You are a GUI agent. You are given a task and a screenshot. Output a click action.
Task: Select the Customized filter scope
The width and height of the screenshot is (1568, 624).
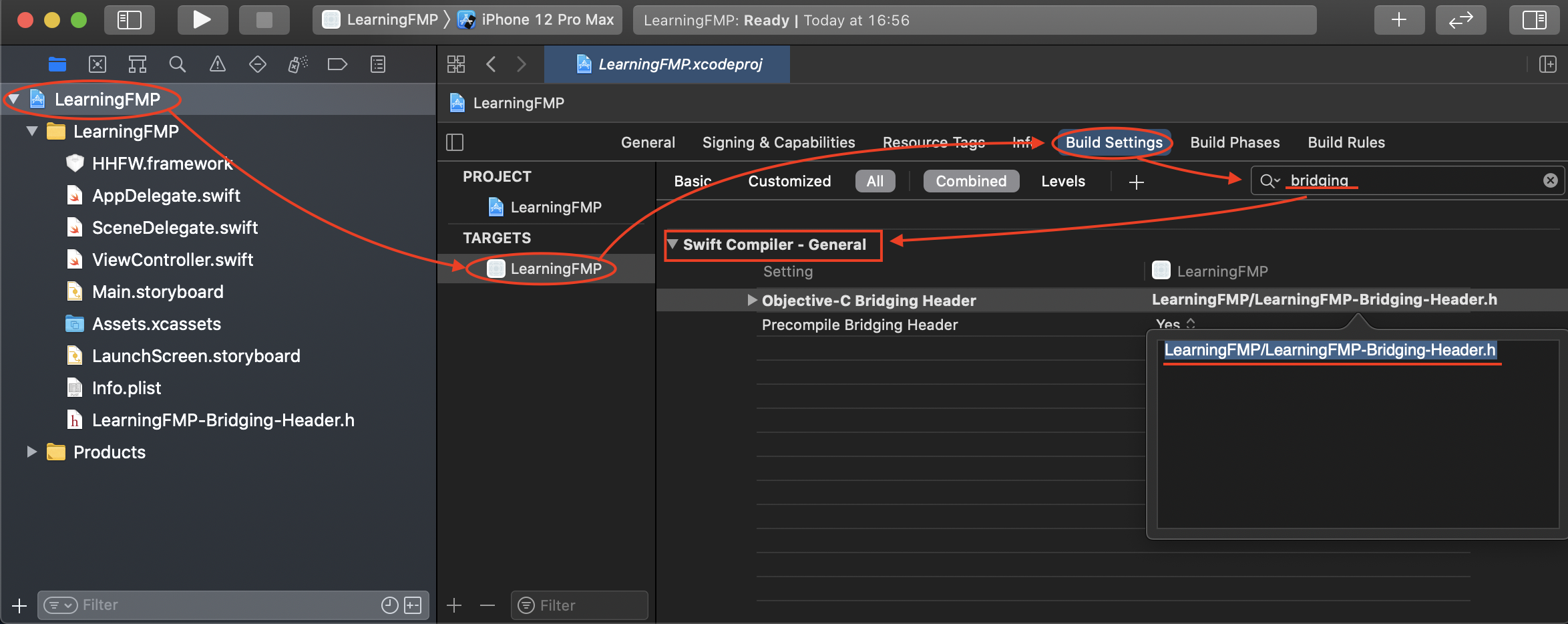click(789, 181)
